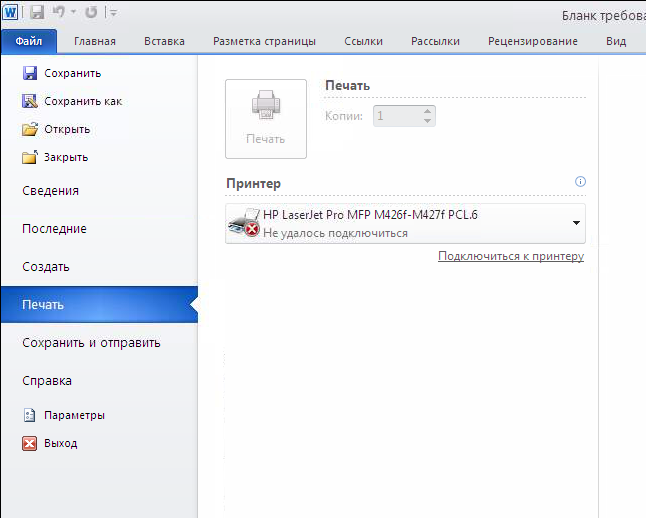Show Последние recent documents
This screenshot has width=646, height=518.
54,229
